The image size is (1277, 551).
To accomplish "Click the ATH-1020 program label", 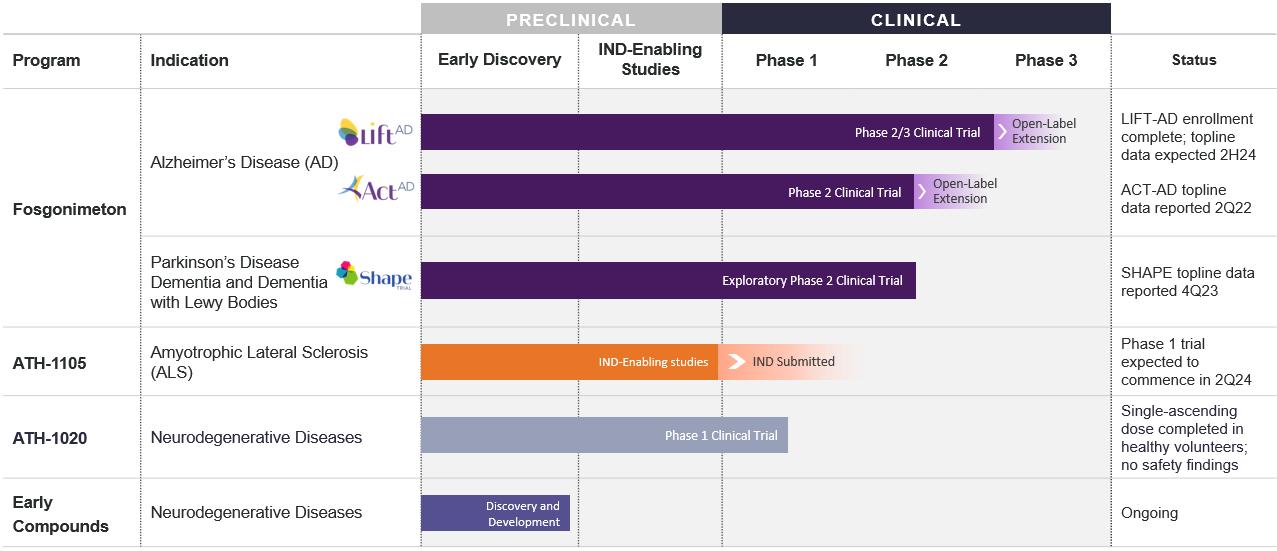I will coord(49,438).
